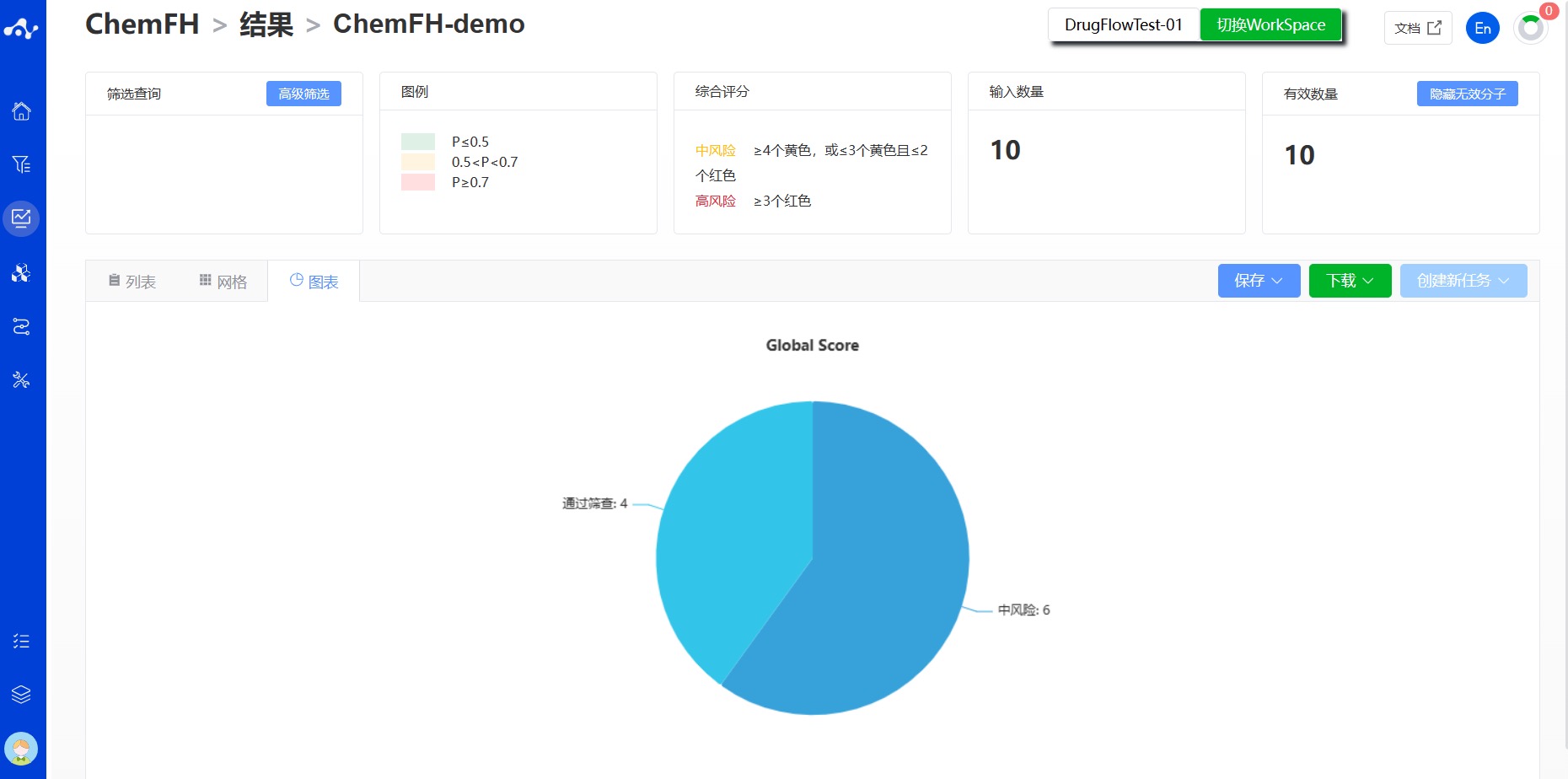Click the 高级筛选 button
The image size is (1568, 779).
[303, 94]
